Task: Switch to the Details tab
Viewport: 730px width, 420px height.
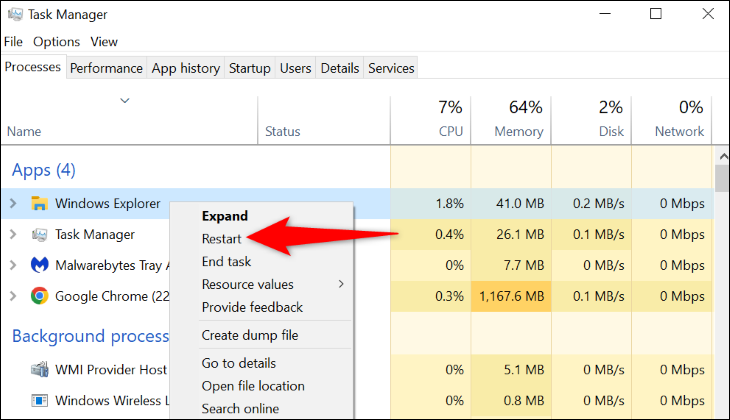Action: pyautogui.click(x=340, y=68)
